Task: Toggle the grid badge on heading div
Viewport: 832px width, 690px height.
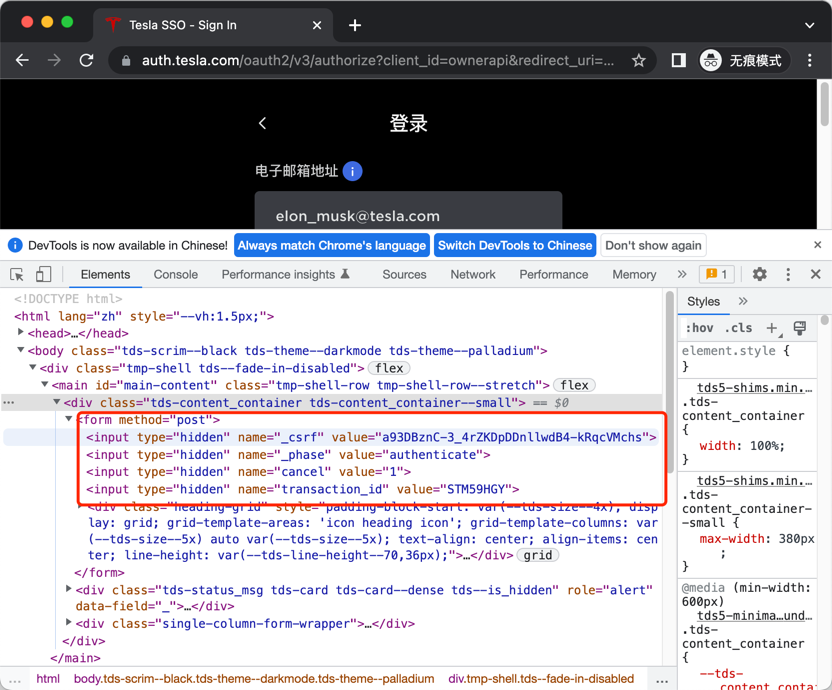Action: [x=538, y=555]
